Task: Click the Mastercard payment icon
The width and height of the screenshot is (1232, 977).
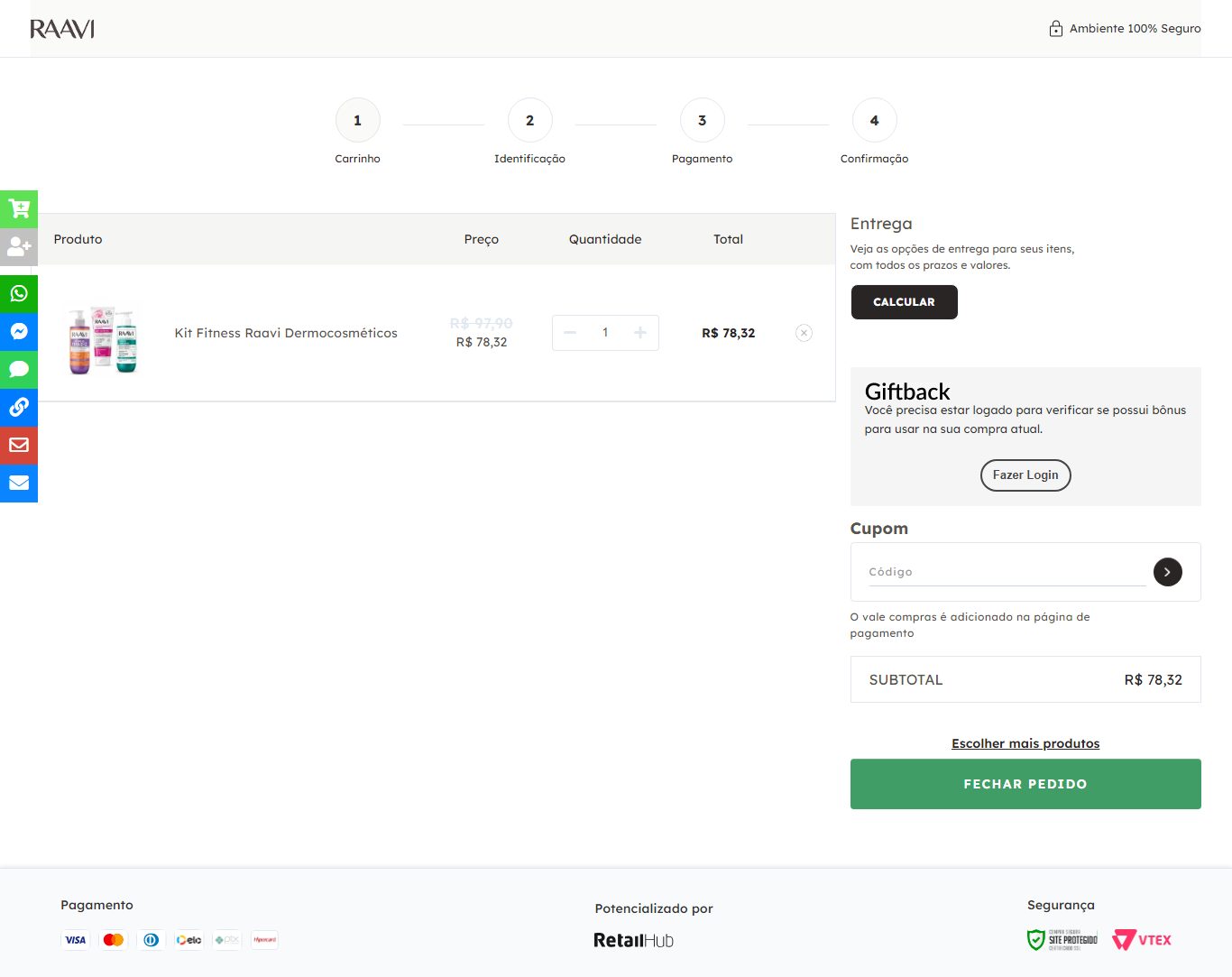Action: [x=114, y=940]
